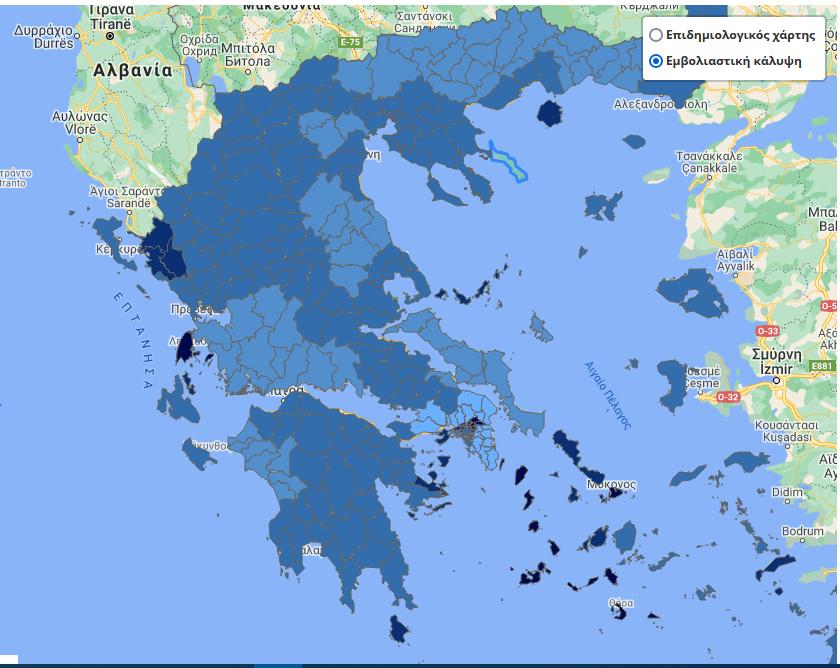Click the Tiranë city marker dot

pyautogui.click(x=110, y=36)
